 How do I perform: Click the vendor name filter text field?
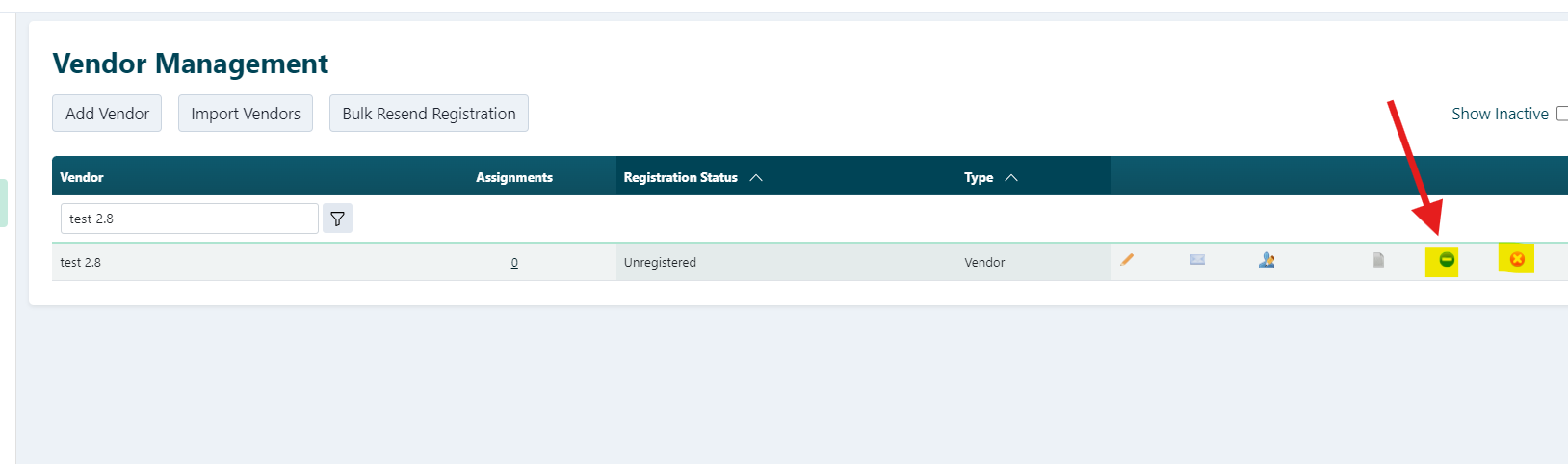pos(189,219)
